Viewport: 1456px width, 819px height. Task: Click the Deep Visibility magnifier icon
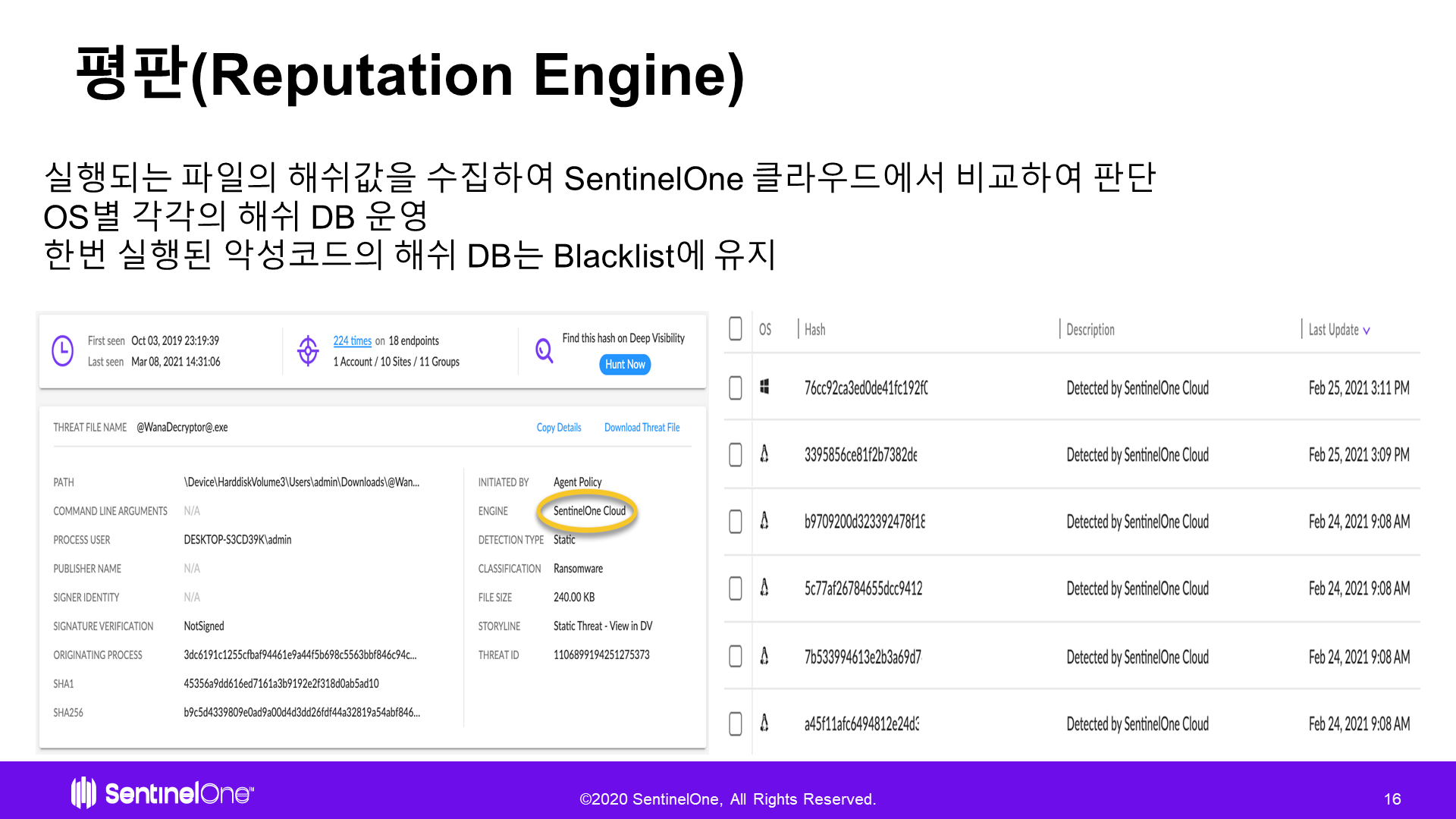click(x=544, y=350)
